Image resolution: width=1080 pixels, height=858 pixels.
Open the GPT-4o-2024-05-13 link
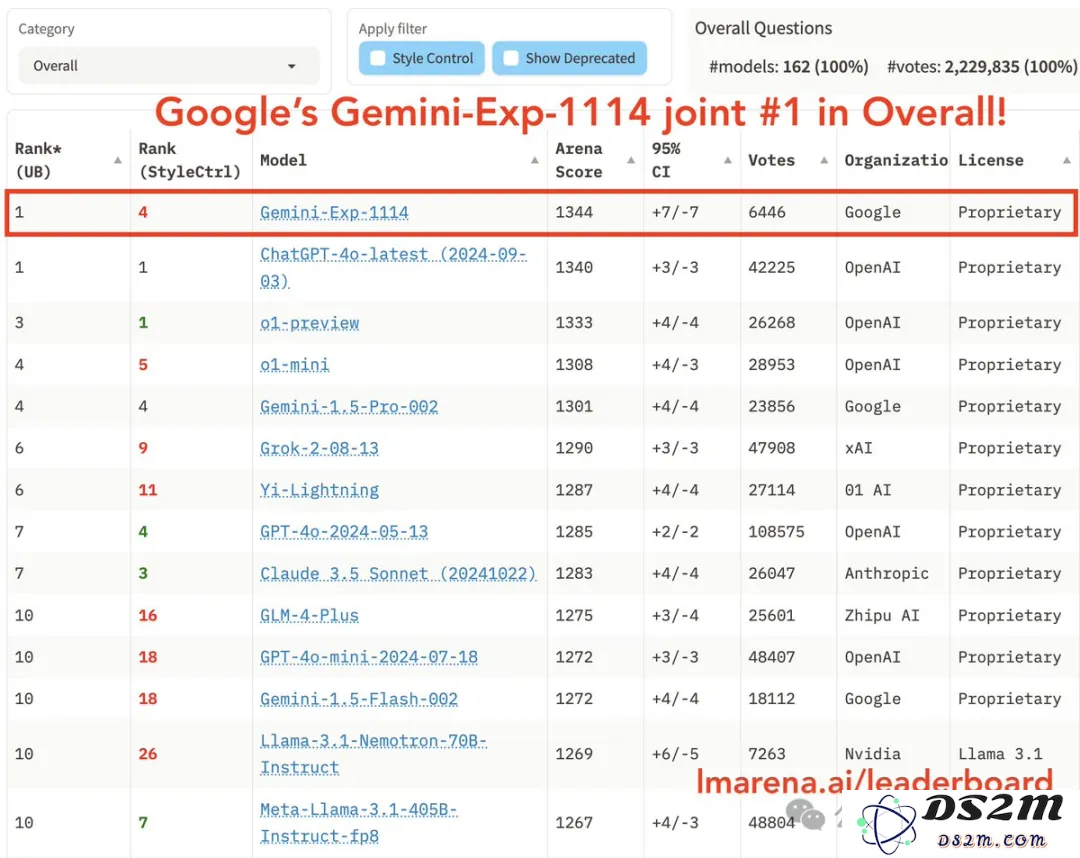[x=344, y=532]
